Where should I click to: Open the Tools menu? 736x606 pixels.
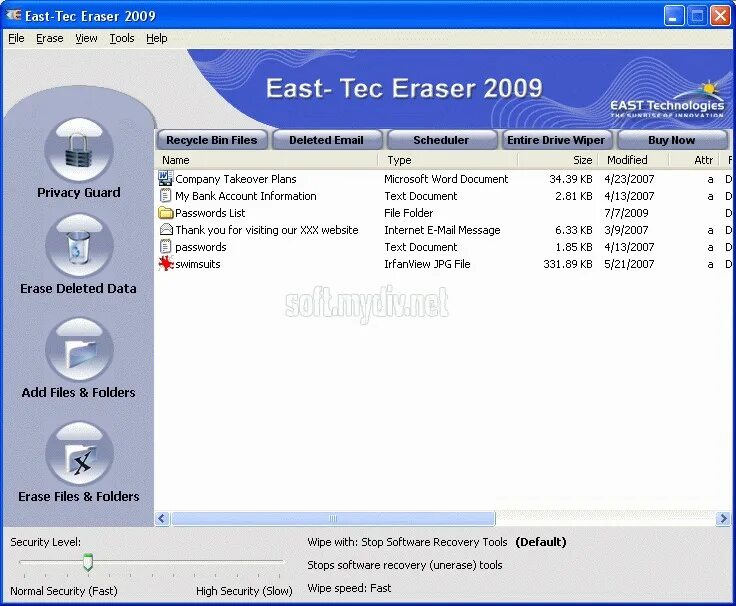[122, 38]
